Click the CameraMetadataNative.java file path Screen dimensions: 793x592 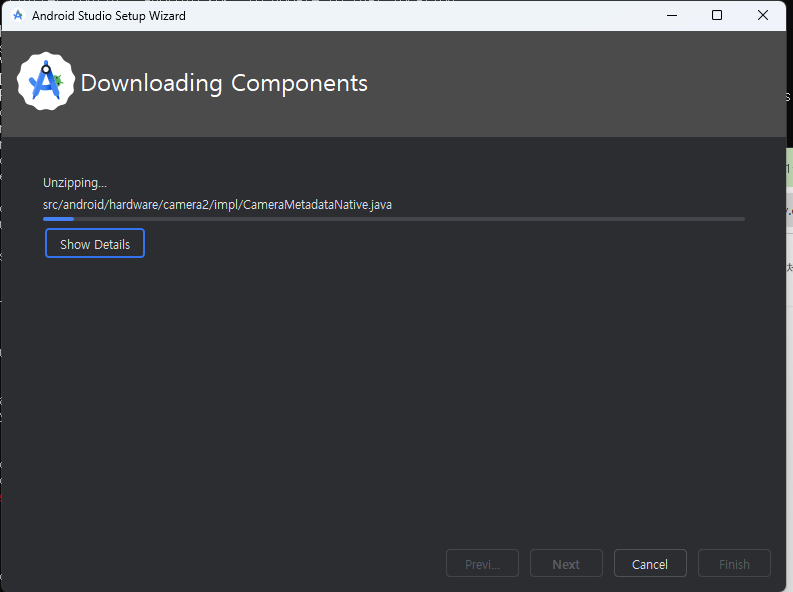point(217,205)
